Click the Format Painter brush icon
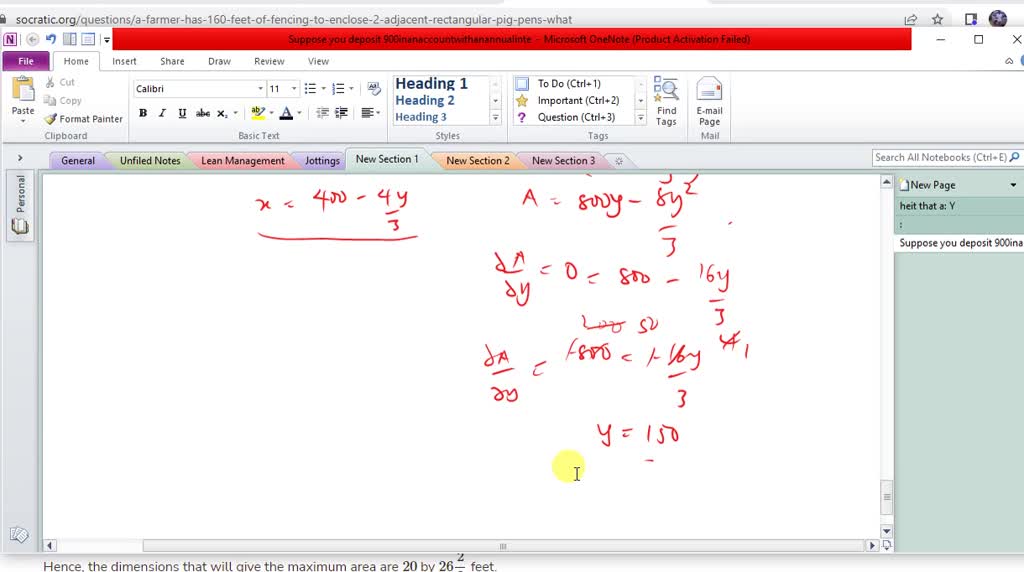The height and width of the screenshot is (572, 1024). click(52, 119)
